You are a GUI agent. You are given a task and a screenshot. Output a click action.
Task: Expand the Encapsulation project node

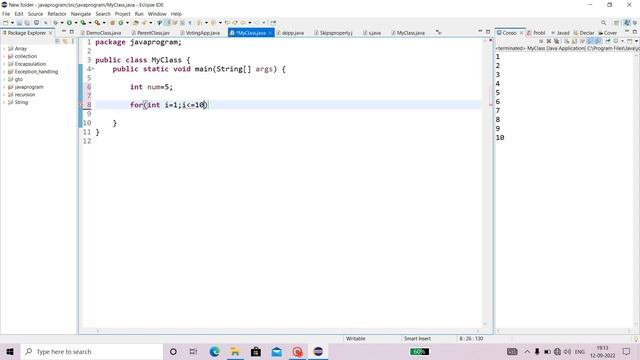click(4, 64)
